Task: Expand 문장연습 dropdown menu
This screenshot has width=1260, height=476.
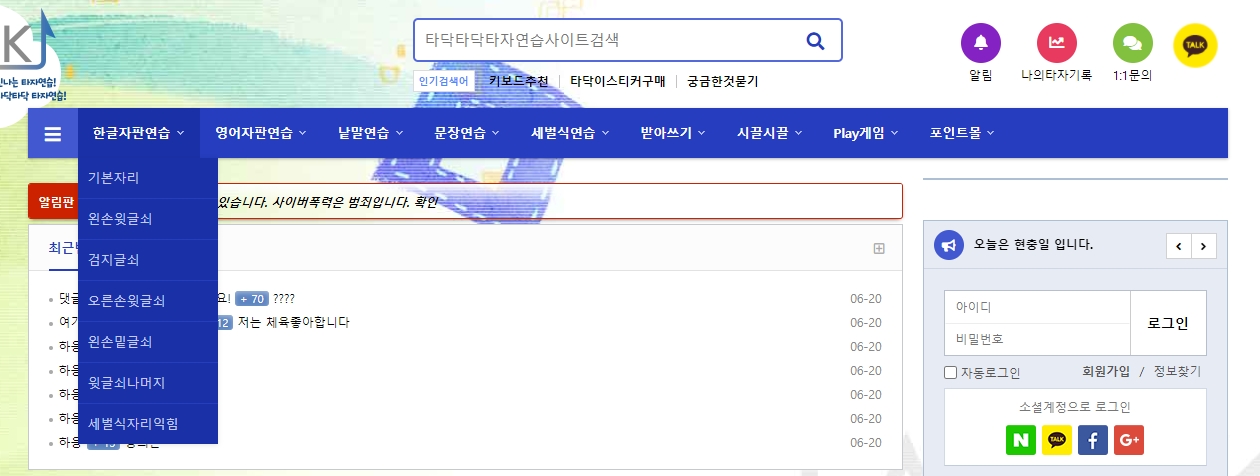Action: pos(468,133)
